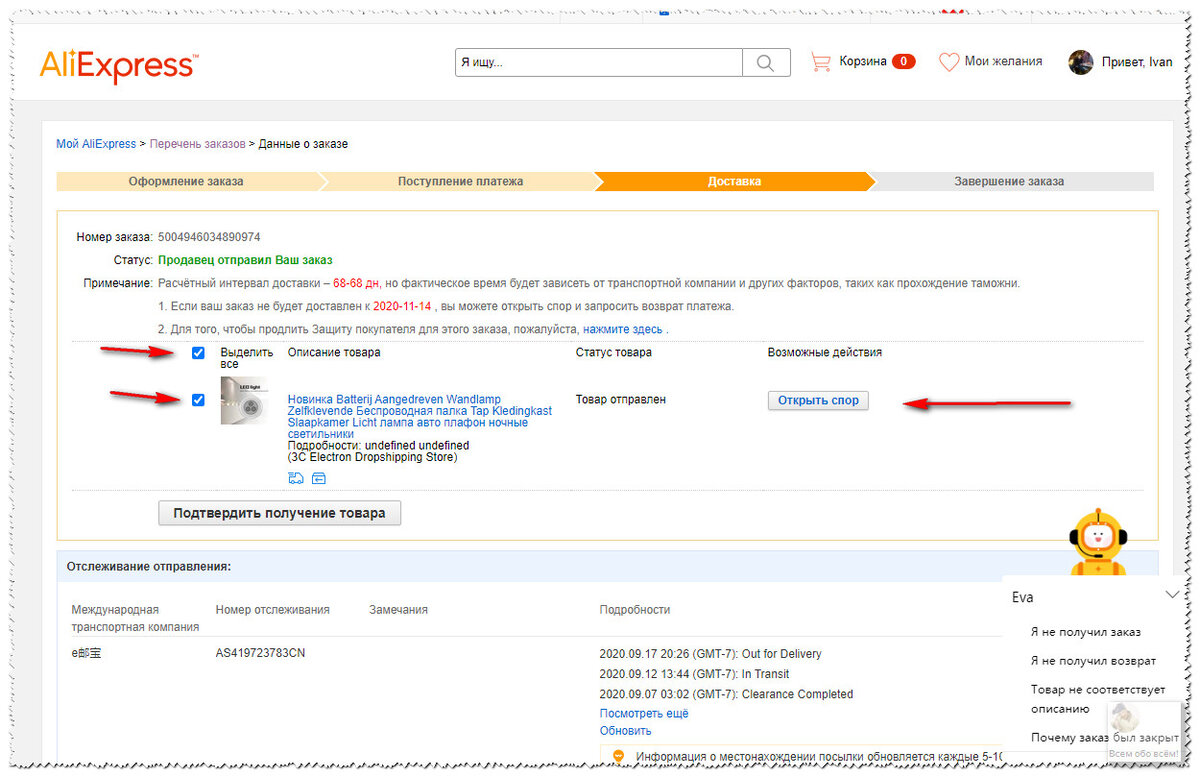
Task: Click the search magnifier icon
Action: [x=766, y=63]
